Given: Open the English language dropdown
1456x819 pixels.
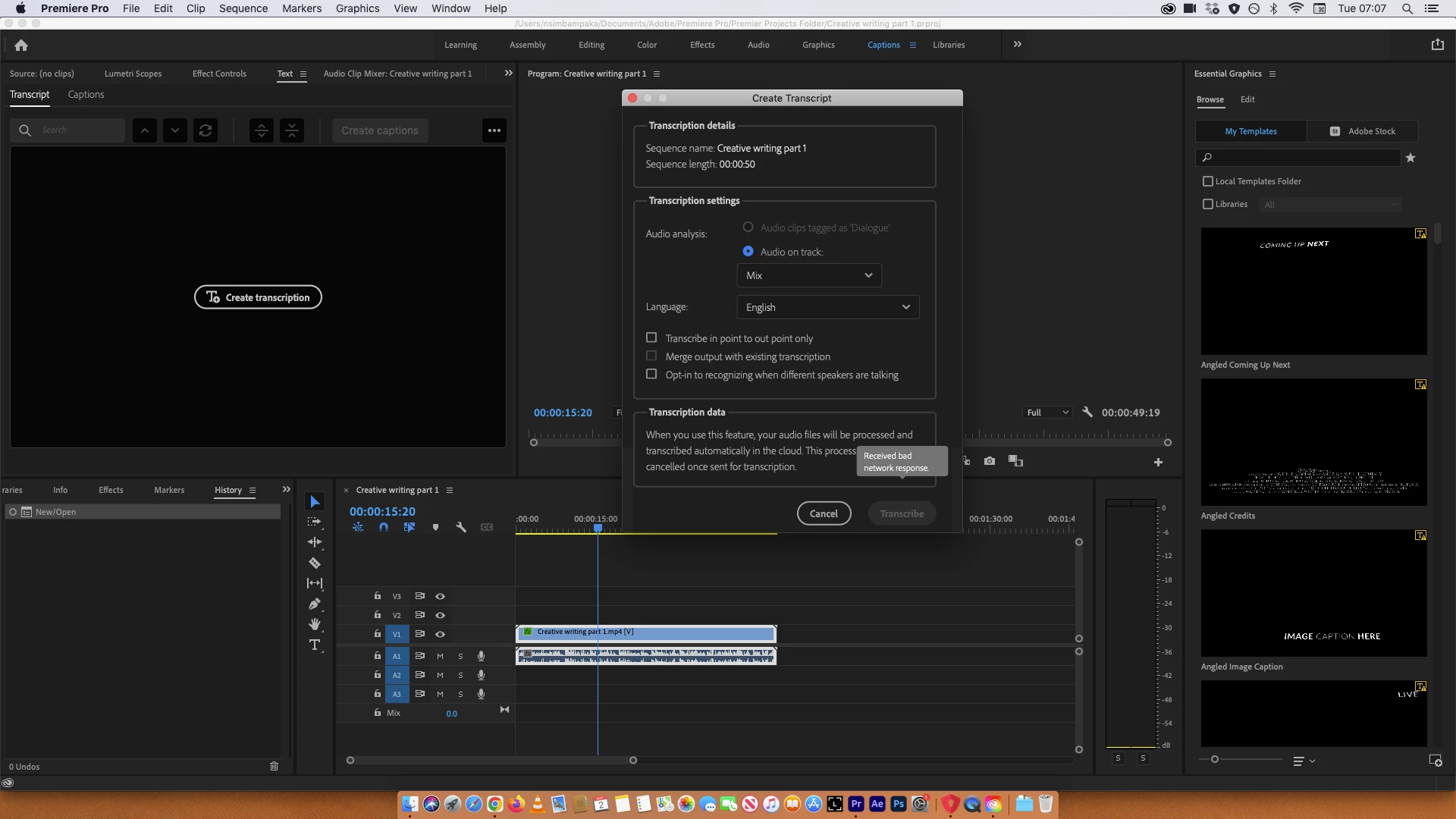Looking at the screenshot, I should pos(827,307).
